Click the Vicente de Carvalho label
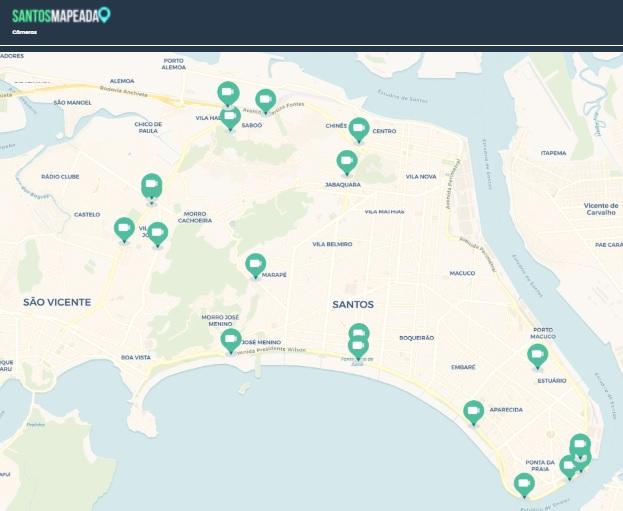Viewport: 623px width, 511px height. click(x=601, y=209)
